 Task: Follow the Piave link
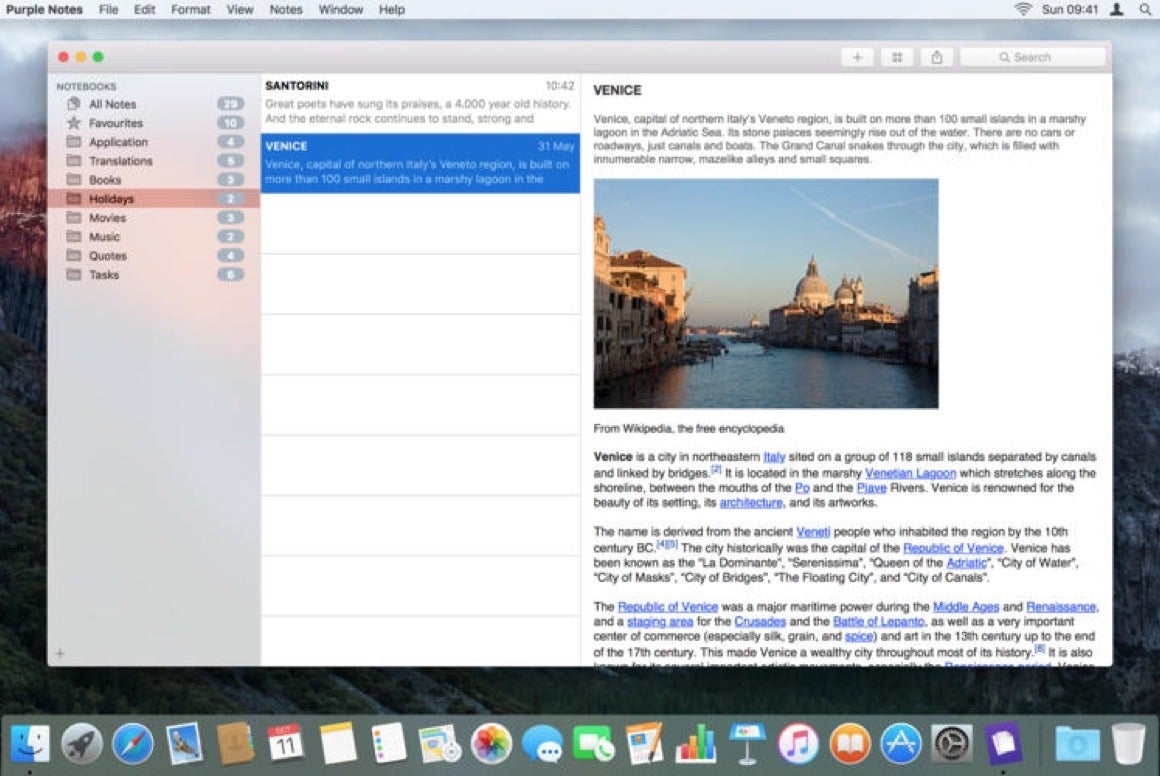871,488
